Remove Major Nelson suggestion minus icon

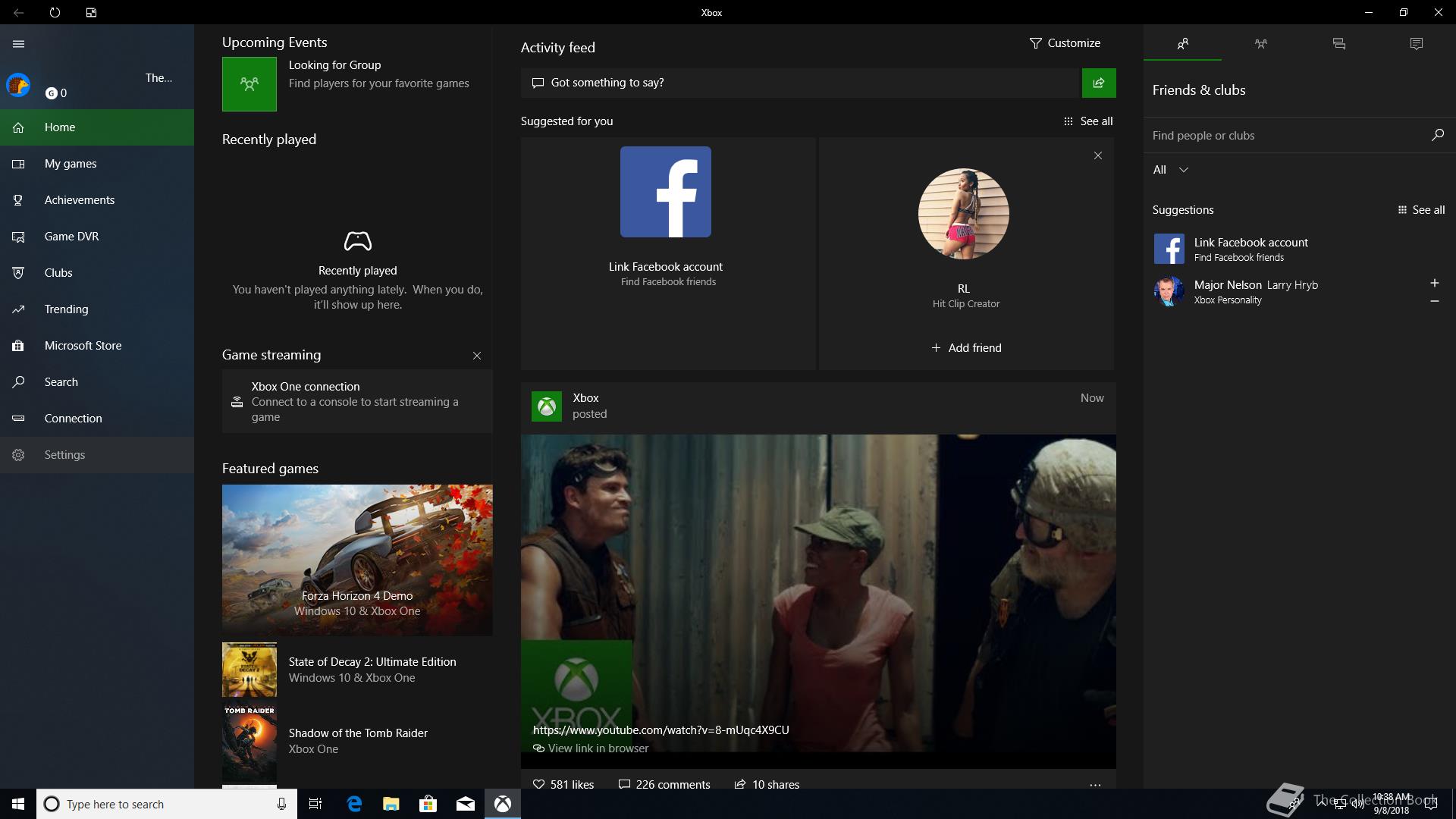(x=1435, y=301)
